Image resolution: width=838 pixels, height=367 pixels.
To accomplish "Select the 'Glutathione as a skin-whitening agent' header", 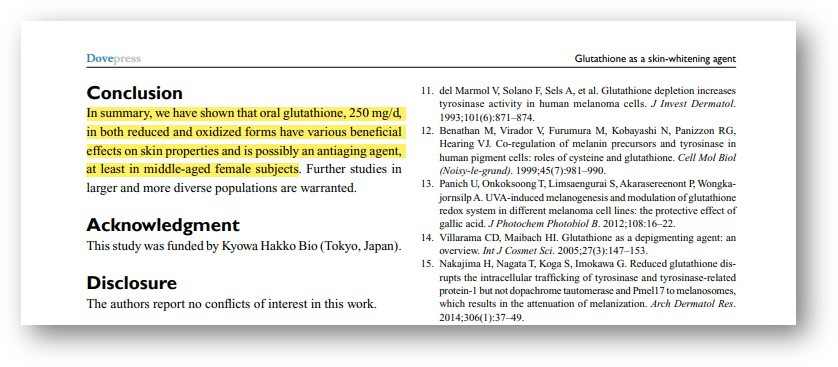I will coord(655,59).
